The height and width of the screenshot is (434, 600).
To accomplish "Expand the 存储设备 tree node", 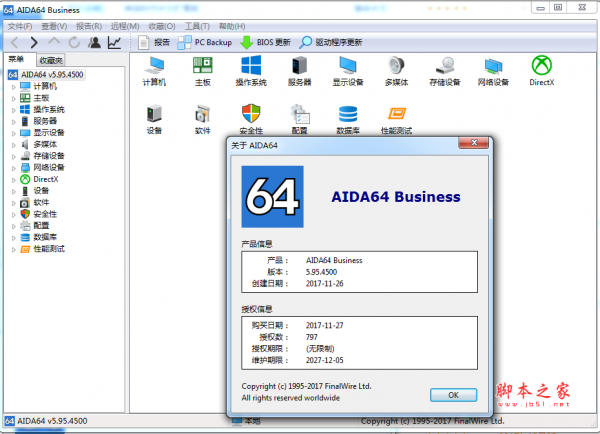I will point(13,157).
